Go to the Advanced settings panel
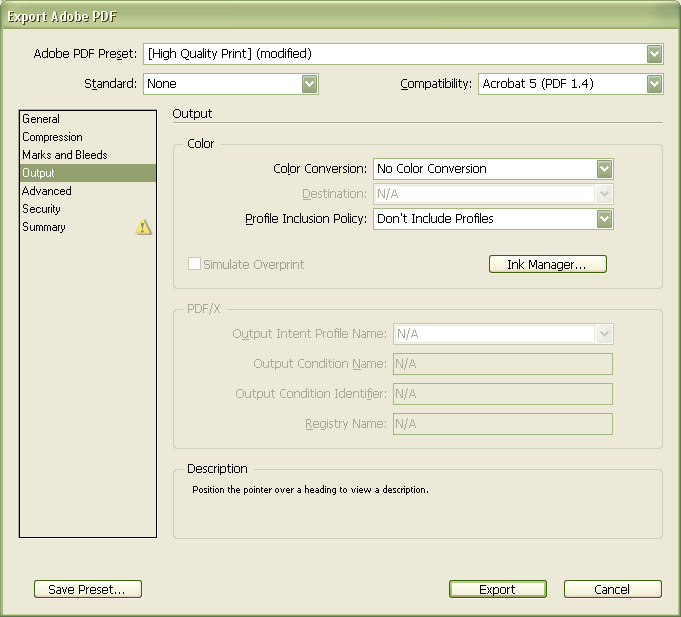Viewport: 681px width, 617px height. point(88,191)
